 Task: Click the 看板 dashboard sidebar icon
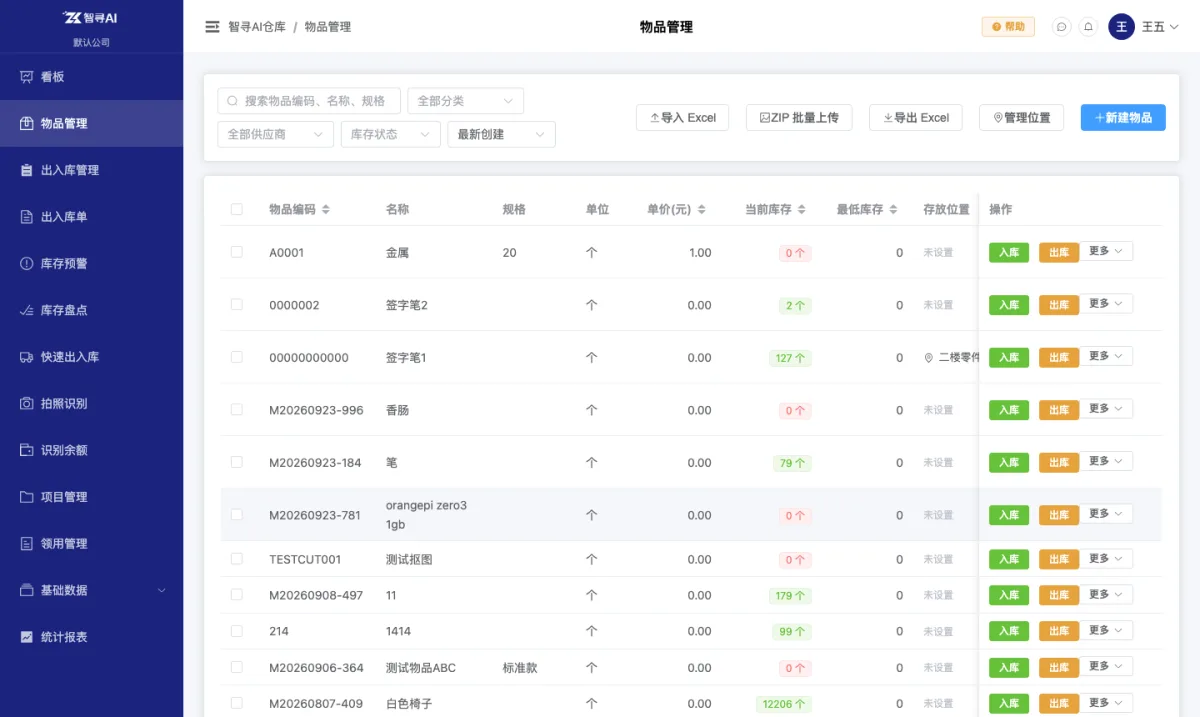[x=27, y=77]
